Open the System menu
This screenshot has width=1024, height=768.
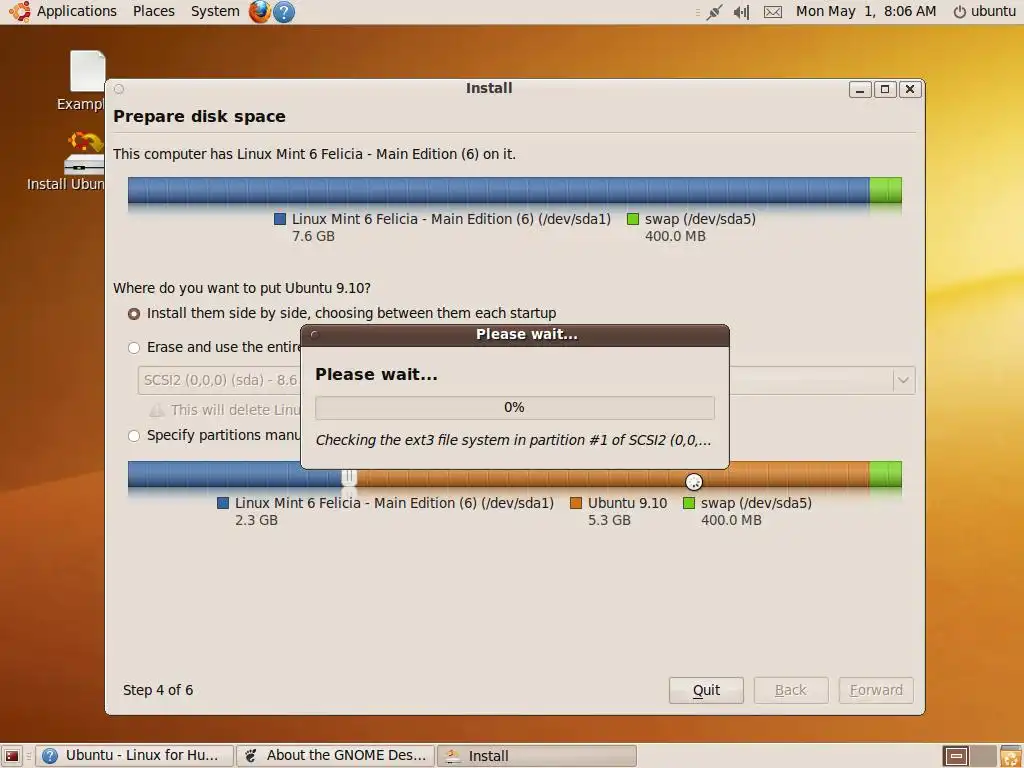[x=215, y=12]
